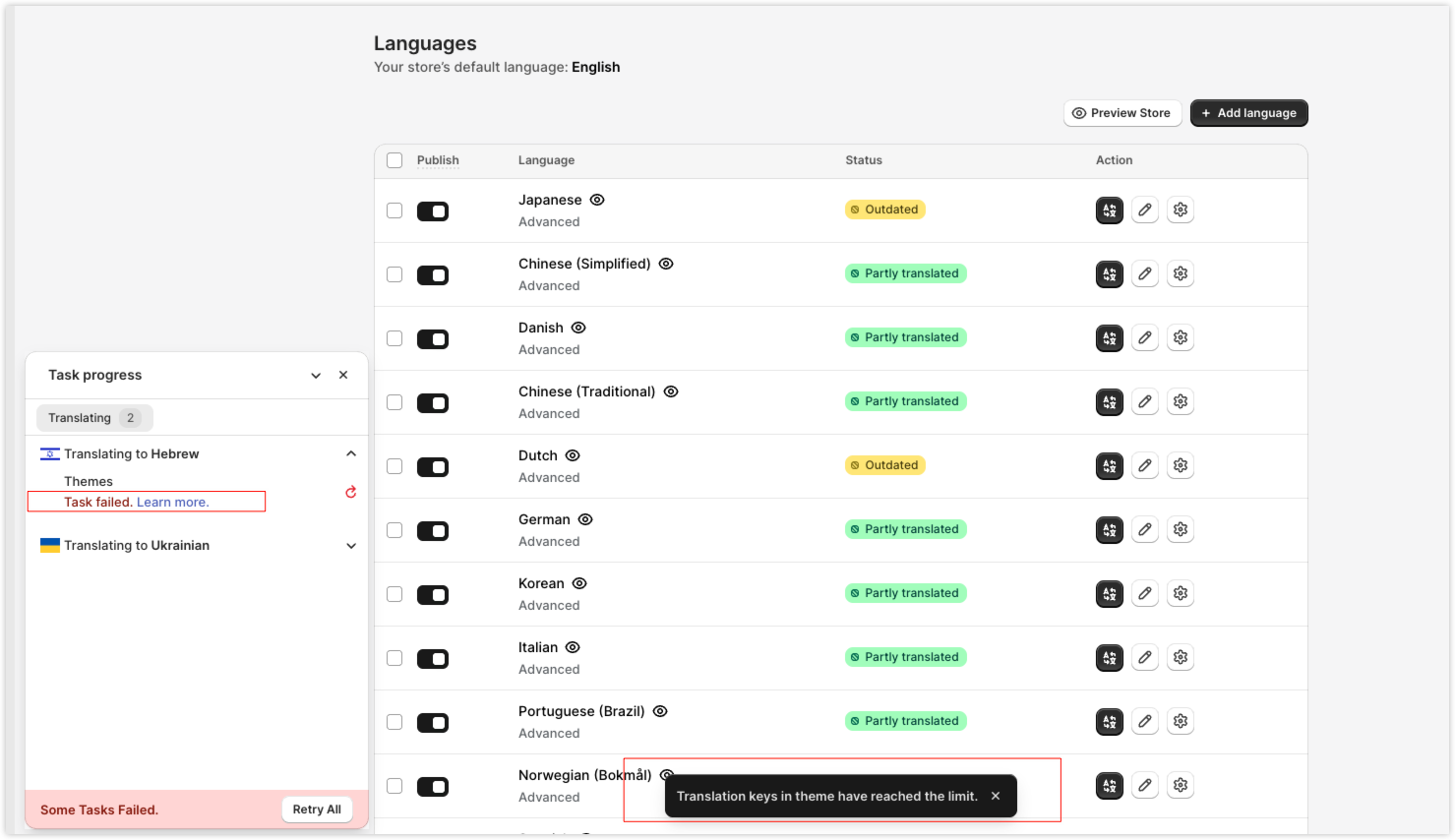Click the Italian language name
This screenshot has width=1455, height=840.
(x=538, y=647)
